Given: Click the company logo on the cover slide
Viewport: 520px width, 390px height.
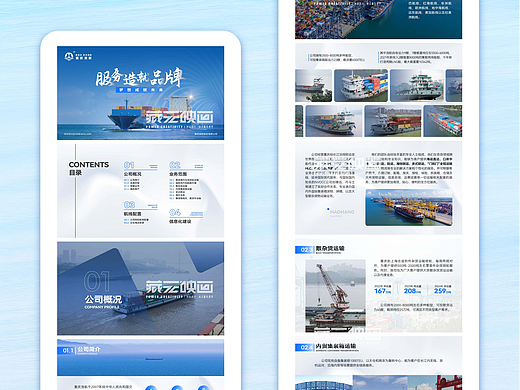Looking at the screenshot, I should click(x=78, y=56).
